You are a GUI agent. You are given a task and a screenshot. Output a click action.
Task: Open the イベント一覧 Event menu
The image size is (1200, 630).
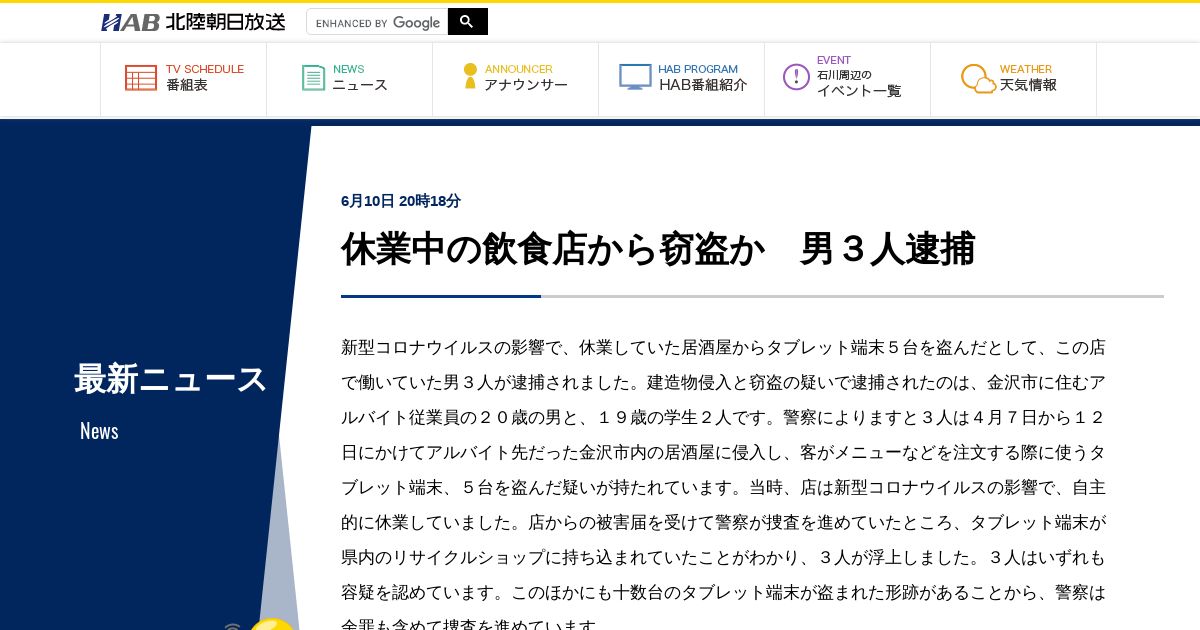tap(848, 78)
